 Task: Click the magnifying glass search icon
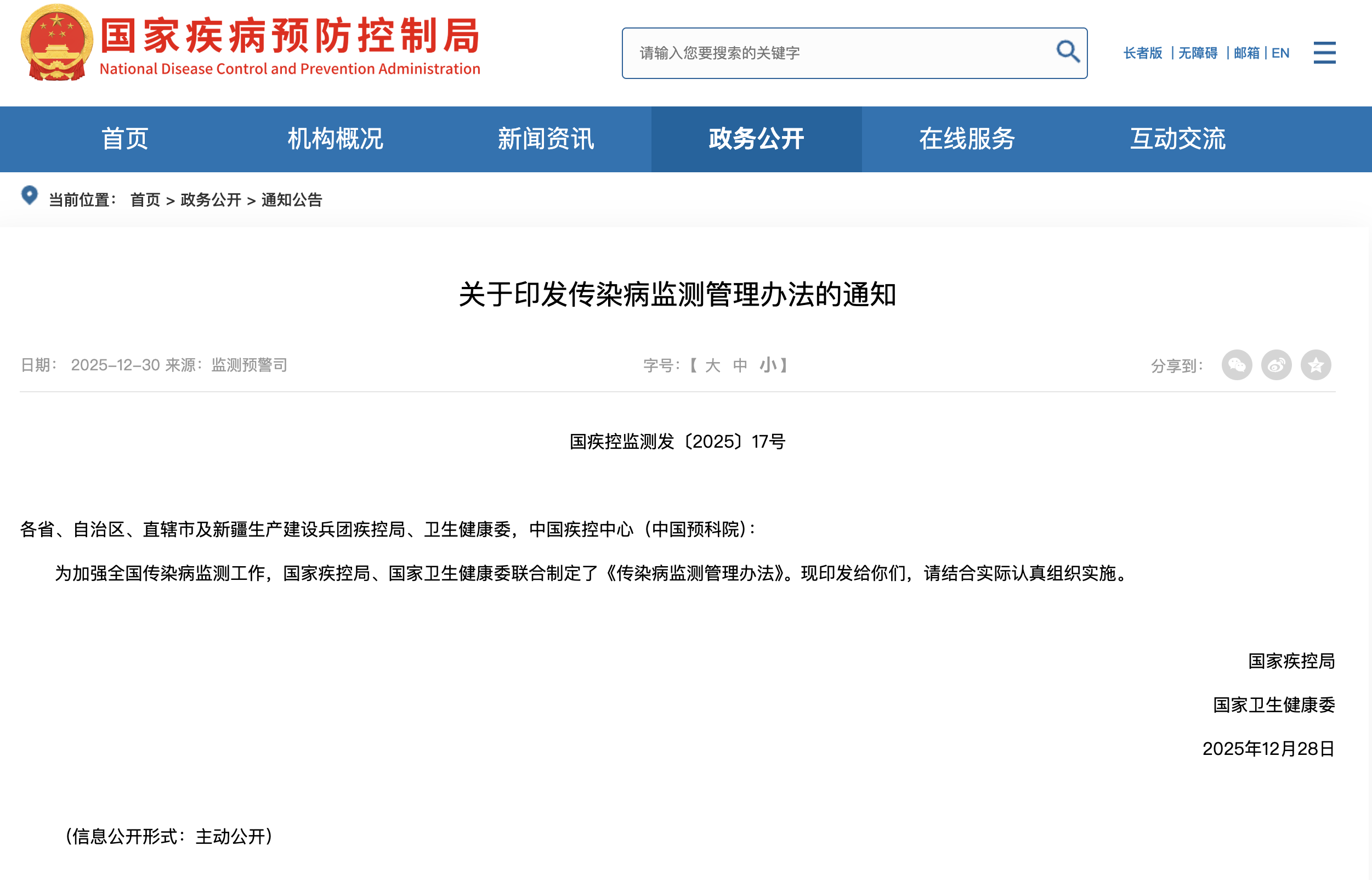coord(1067,52)
